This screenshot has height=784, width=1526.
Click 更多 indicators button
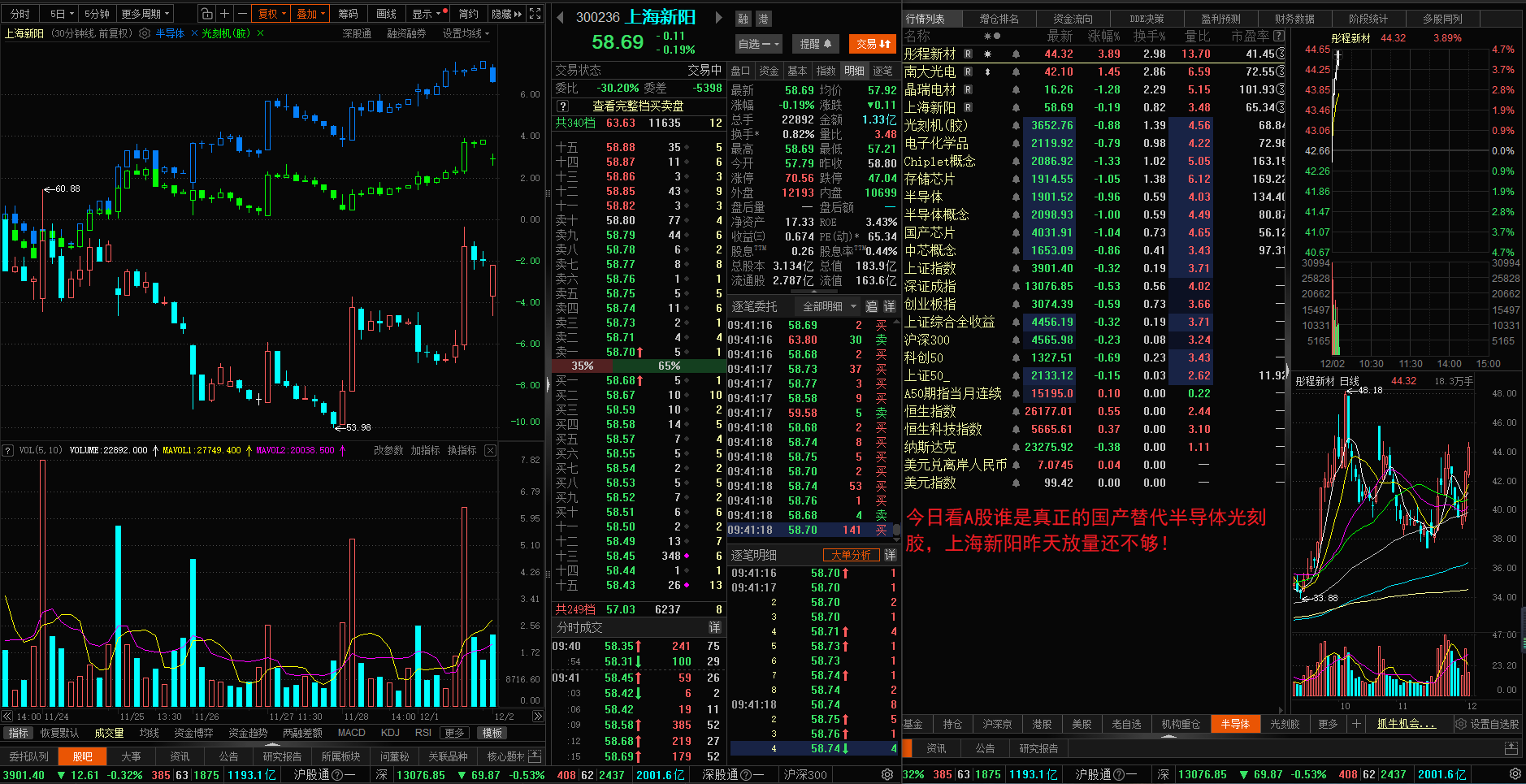pos(454,733)
